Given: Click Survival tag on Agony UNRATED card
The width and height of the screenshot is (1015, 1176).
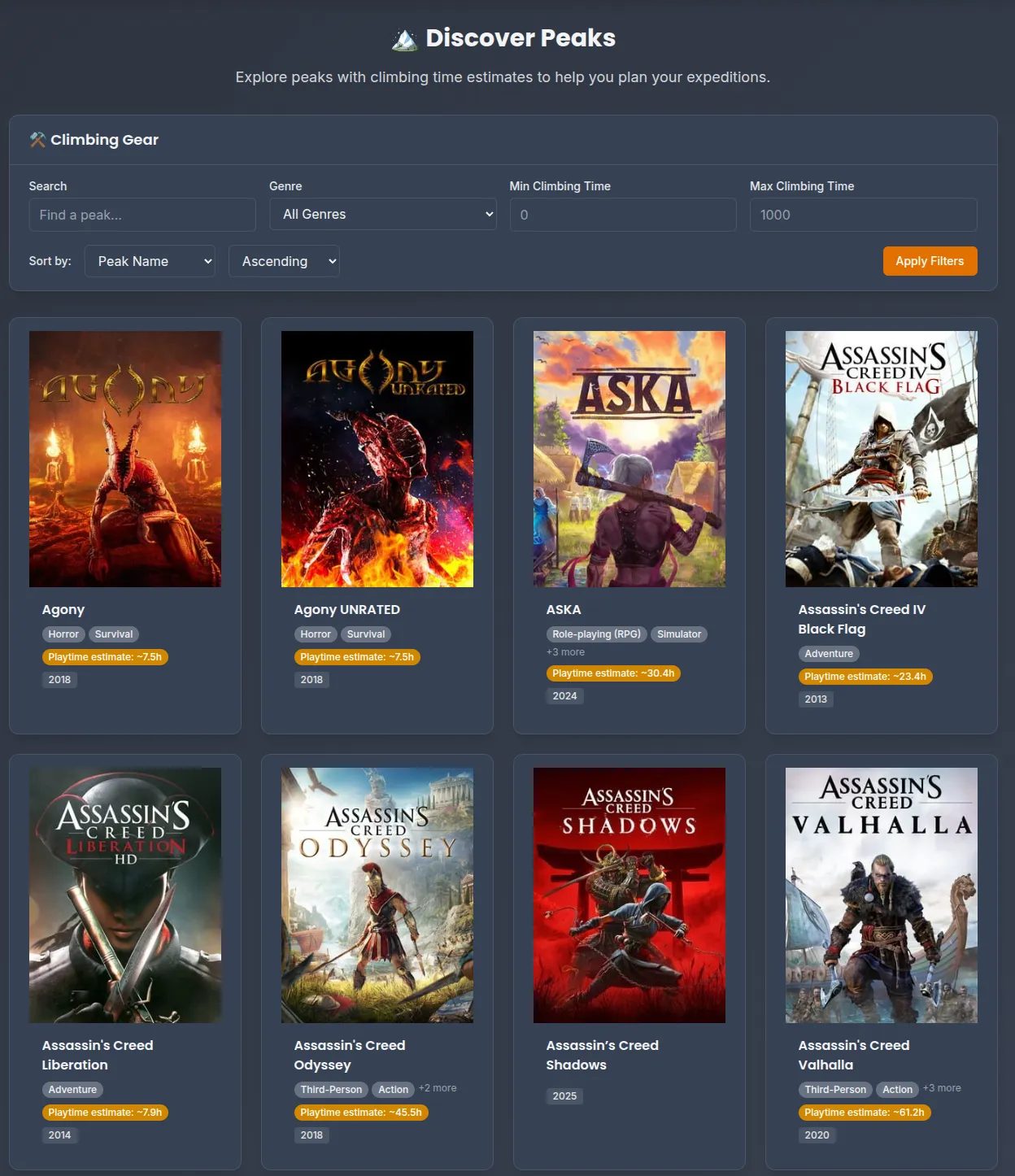Looking at the screenshot, I should 366,634.
